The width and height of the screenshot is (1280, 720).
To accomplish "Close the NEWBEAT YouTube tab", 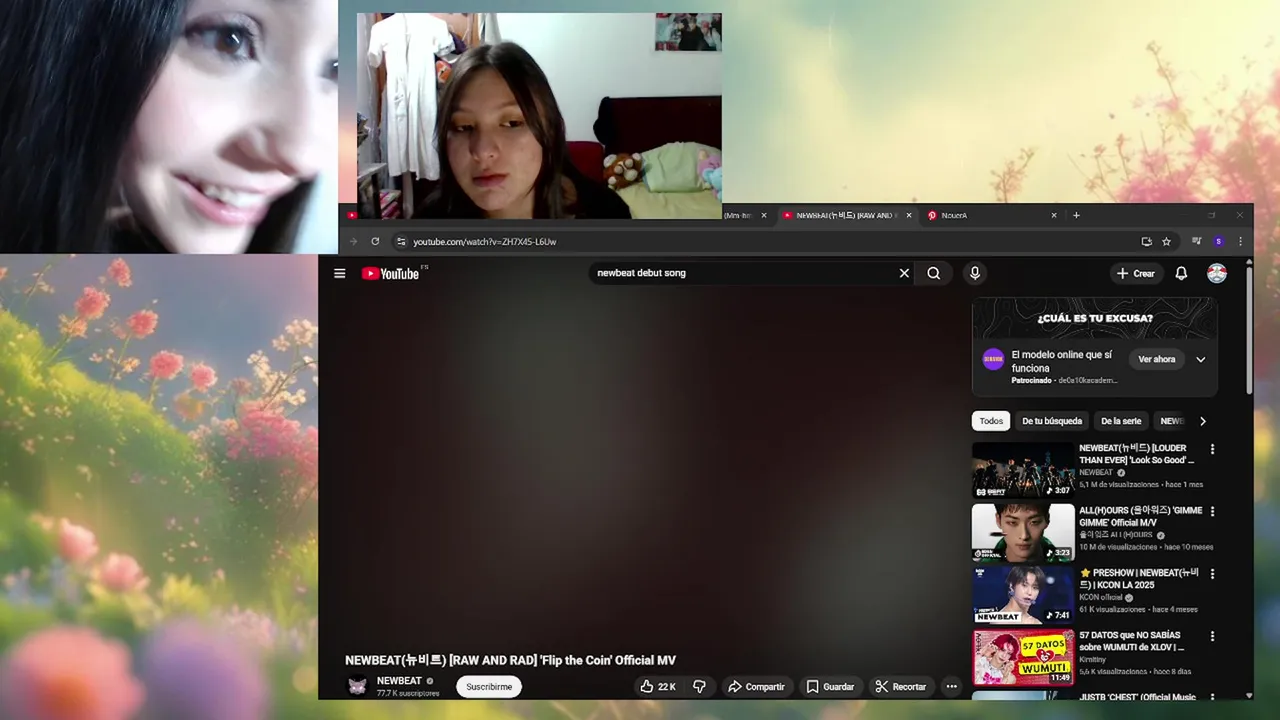I will (x=908, y=215).
